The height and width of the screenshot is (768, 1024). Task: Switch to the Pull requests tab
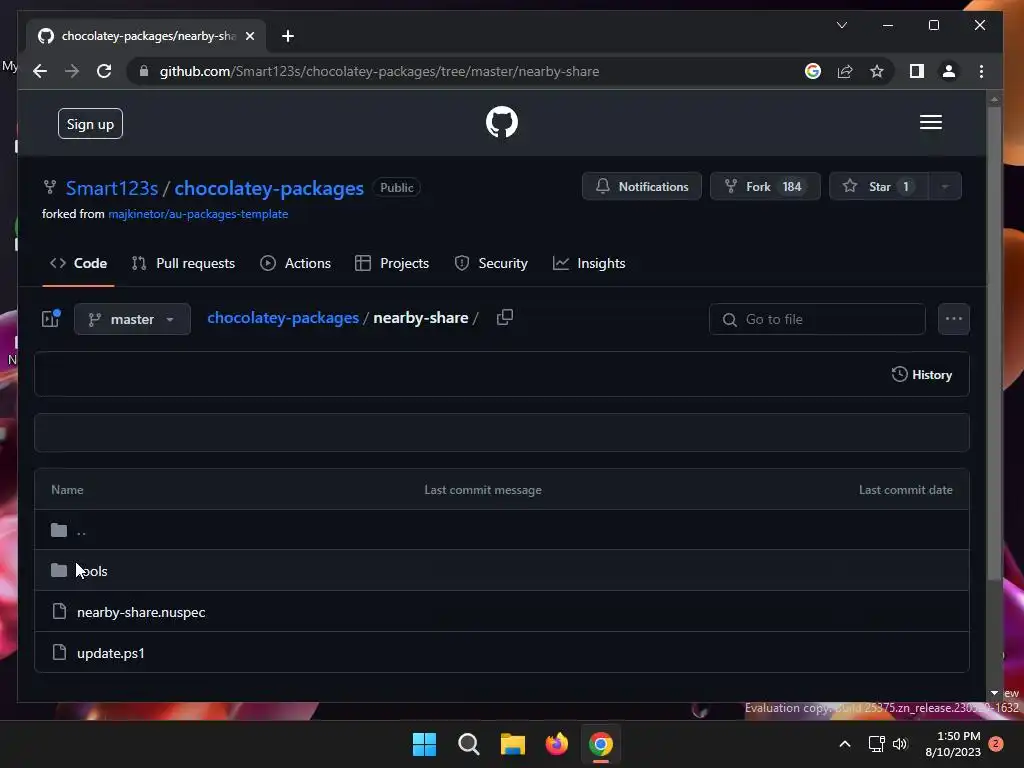point(183,263)
